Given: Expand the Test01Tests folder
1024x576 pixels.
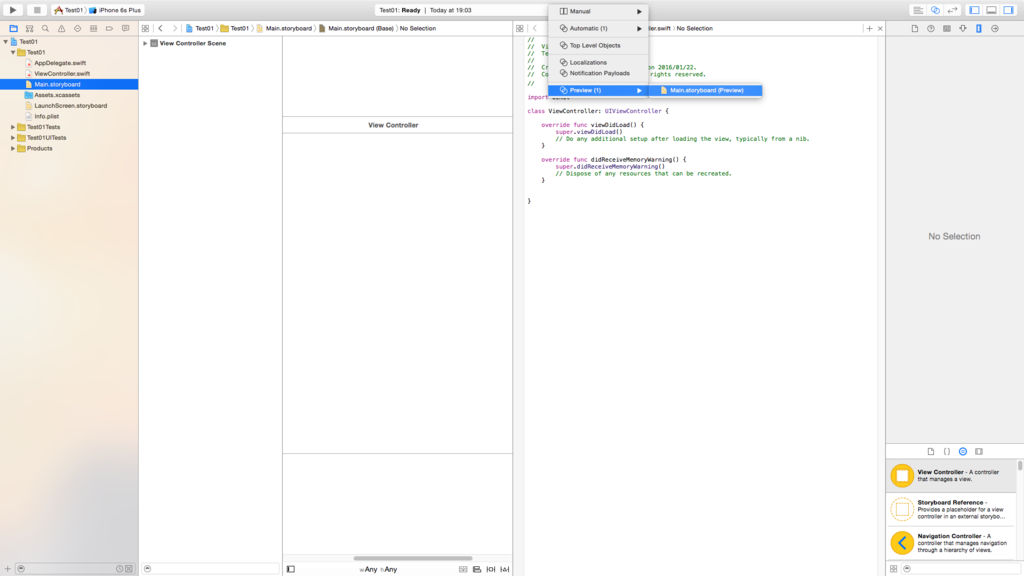Looking at the screenshot, I should (x=13, y=127).
